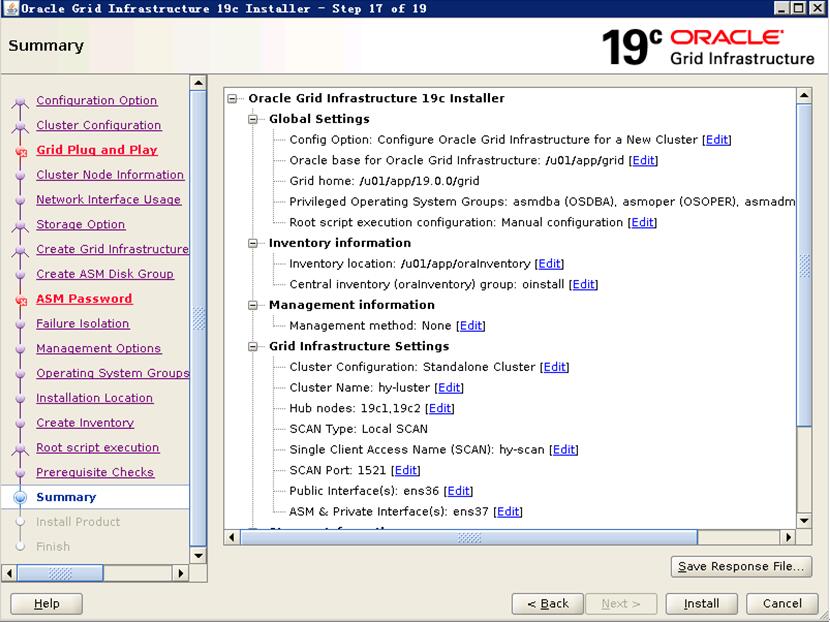The width and height of the screenshot is (830, 622).
Task: Edit the Public Interface ens36
Action: [458, 491]
